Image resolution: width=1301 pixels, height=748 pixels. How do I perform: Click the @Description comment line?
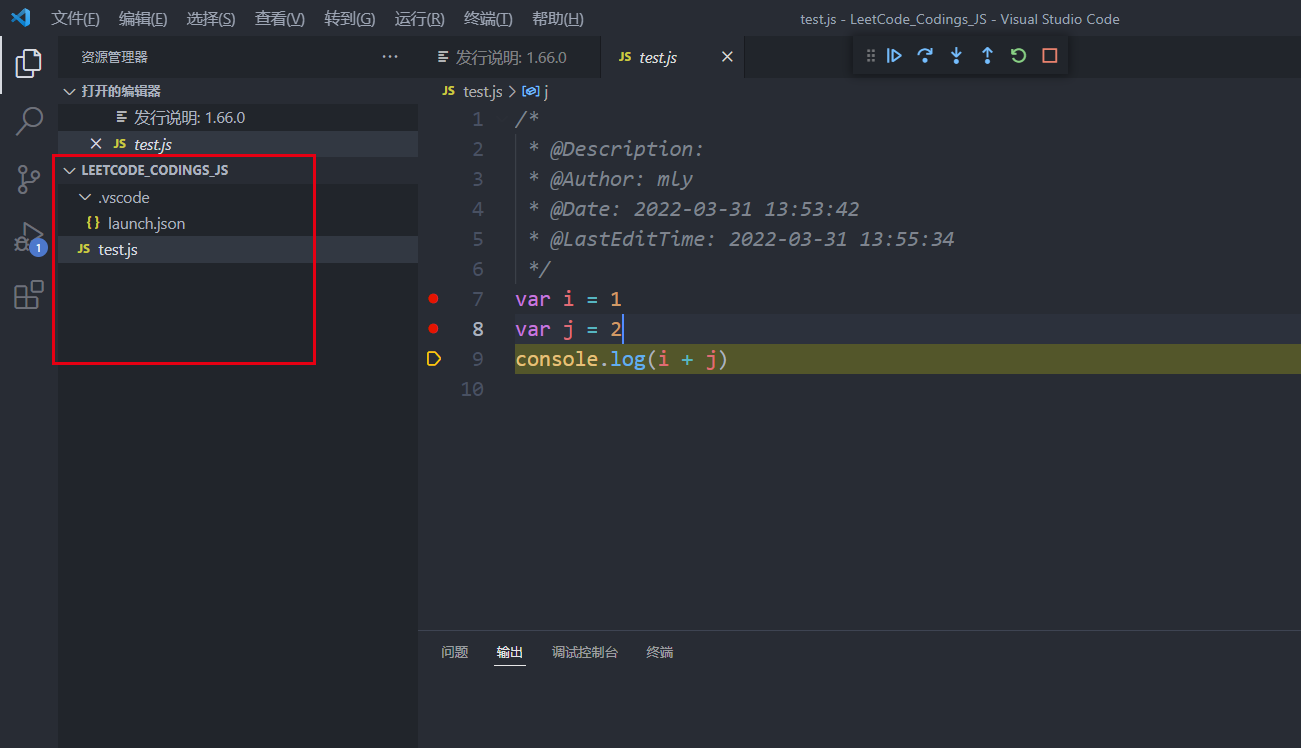(616, 149)
